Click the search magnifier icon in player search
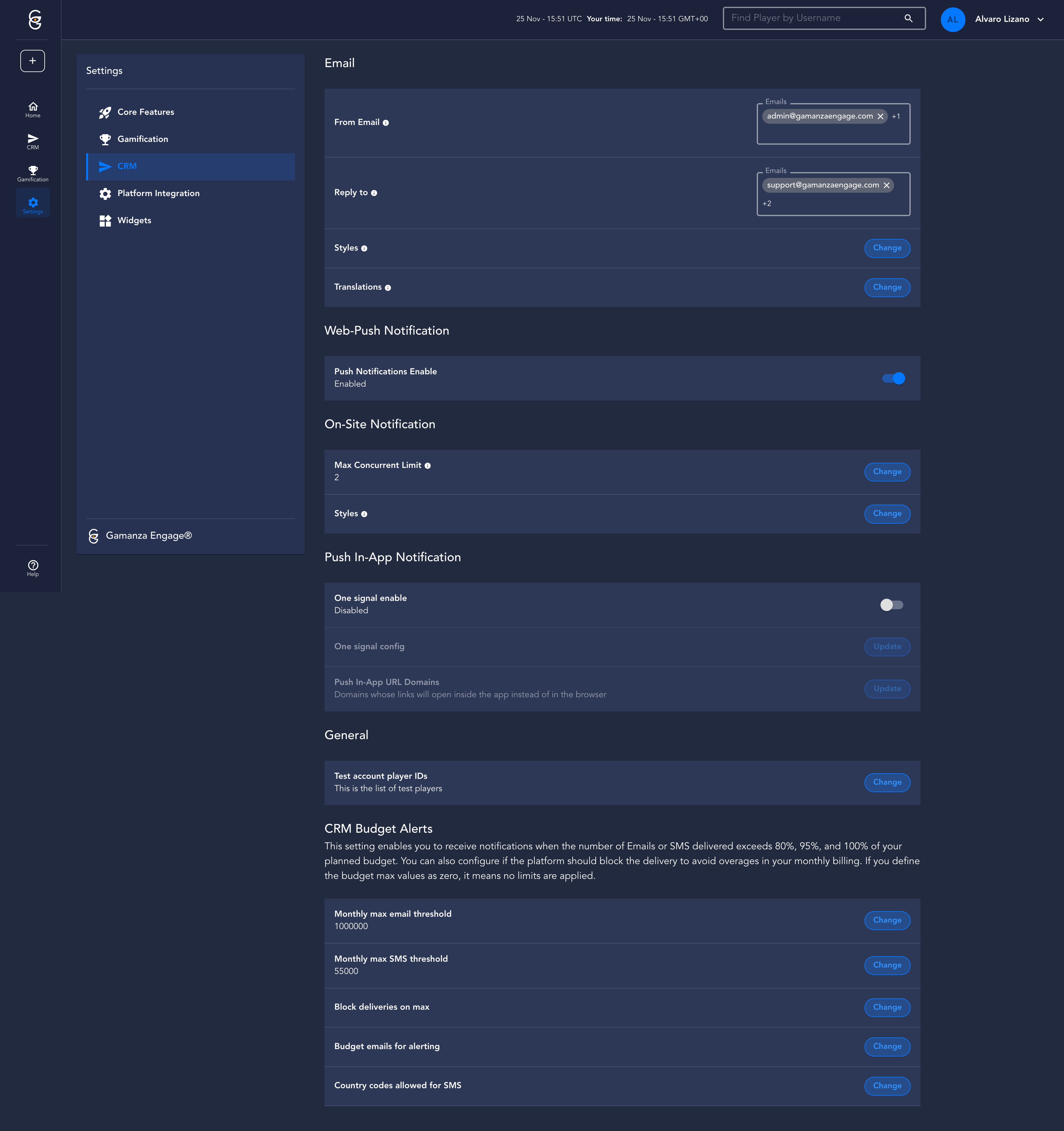 pos(908,18)
